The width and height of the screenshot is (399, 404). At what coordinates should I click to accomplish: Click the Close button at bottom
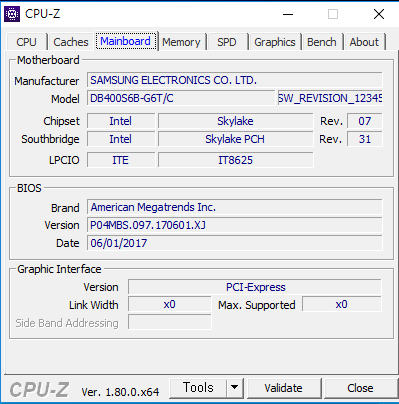[360, 388]
